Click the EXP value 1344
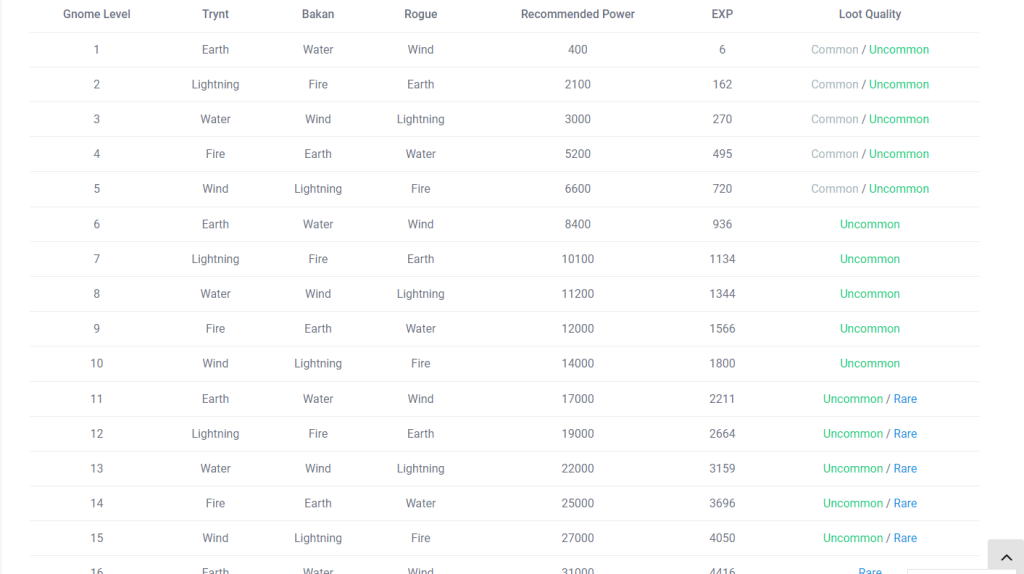The width and height of the screenshot is (1024, 574). [722, 294]
